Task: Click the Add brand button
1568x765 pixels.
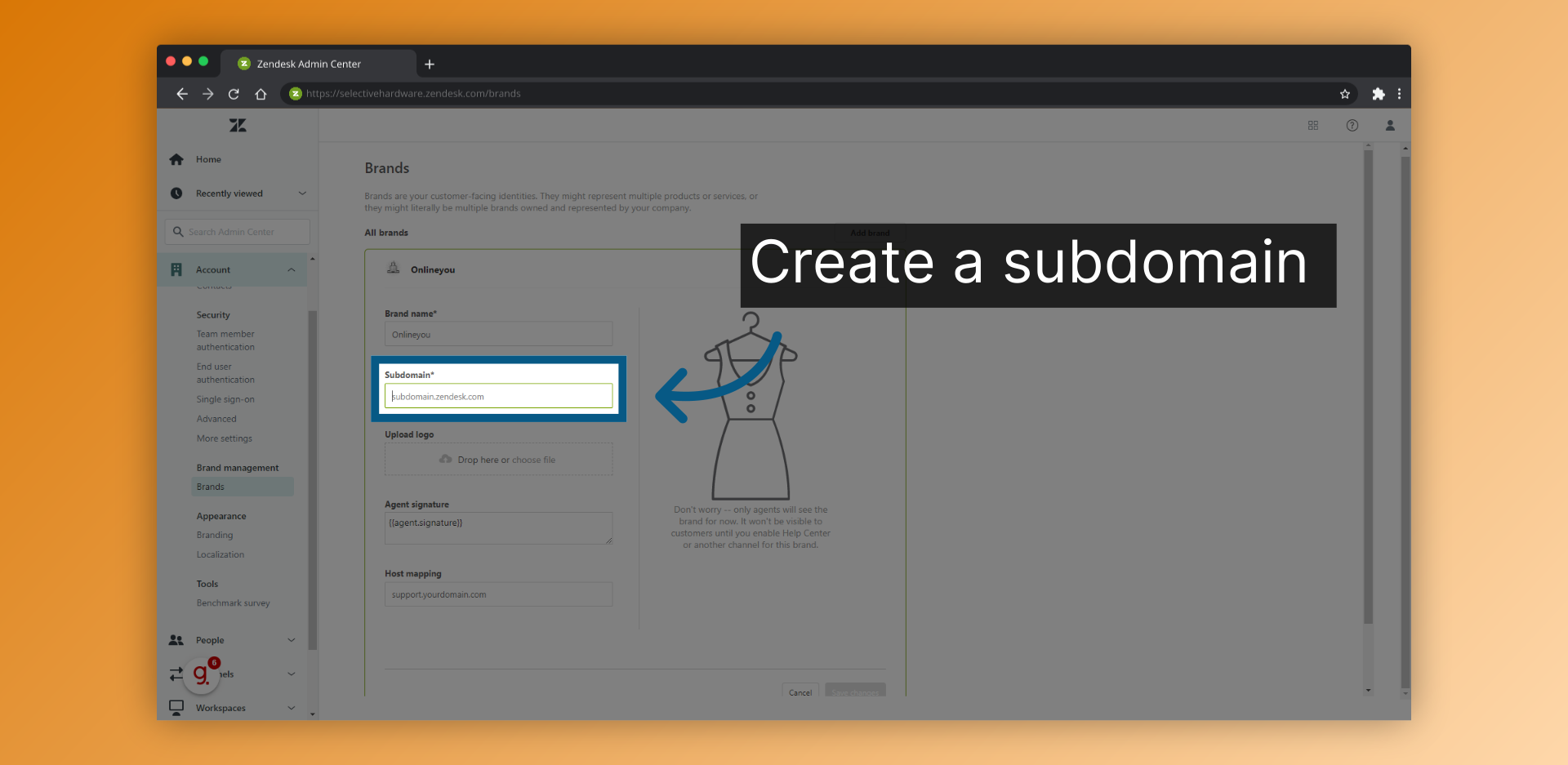Action: coord(870,233)
